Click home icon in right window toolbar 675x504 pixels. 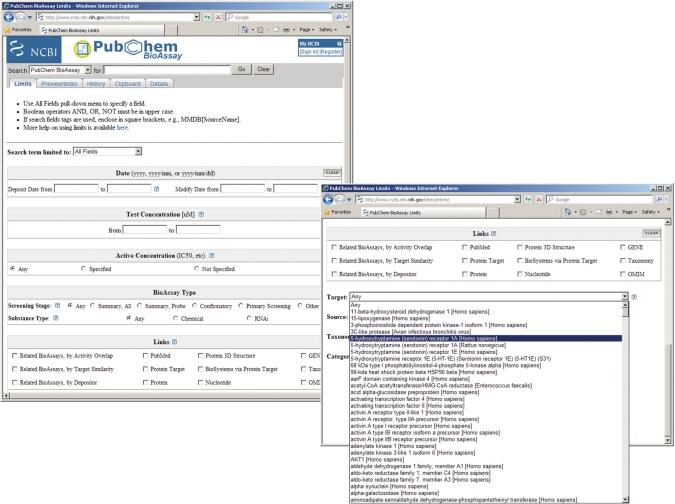pos(567,212)
